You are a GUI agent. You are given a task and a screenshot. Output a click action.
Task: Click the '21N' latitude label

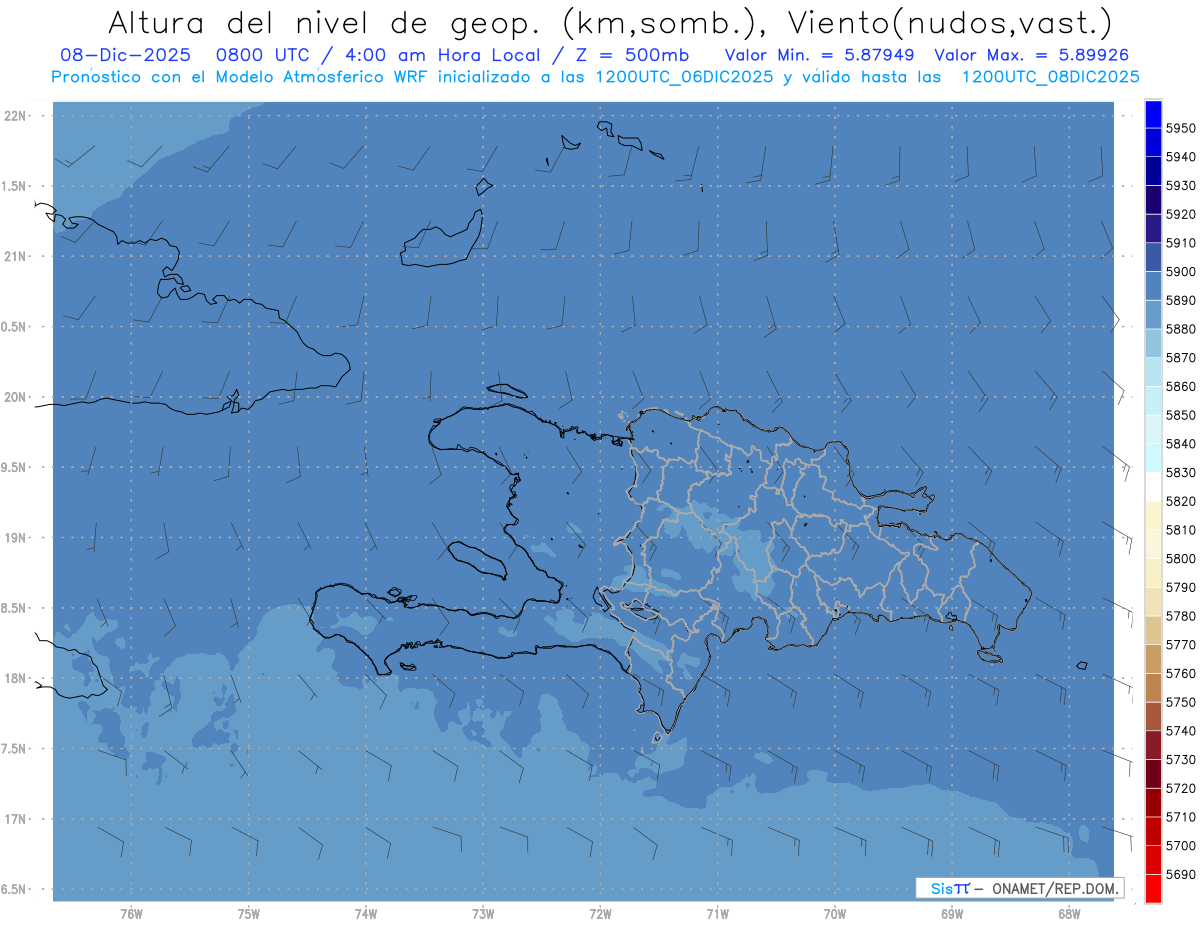(x=15, y=256)
